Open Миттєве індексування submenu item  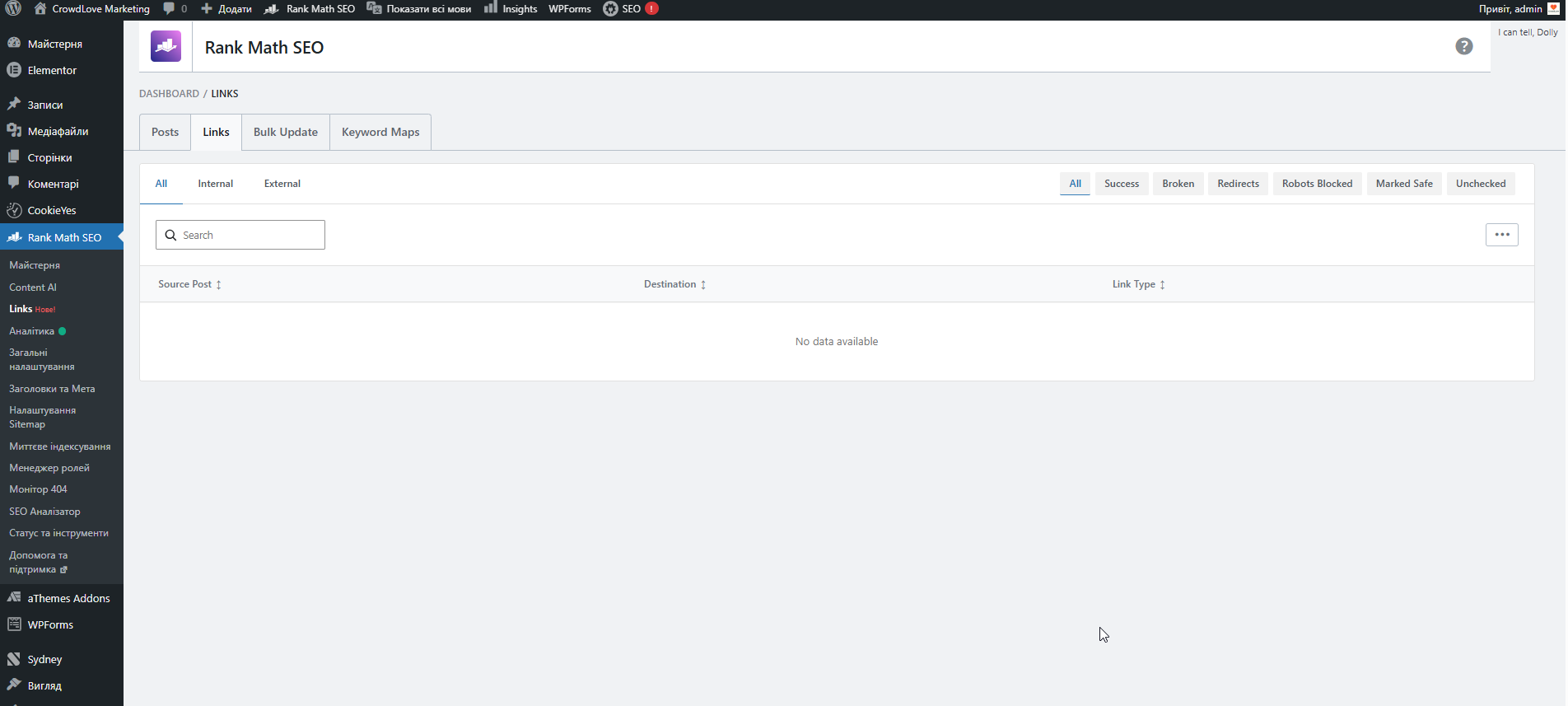(x=62, y=447)
